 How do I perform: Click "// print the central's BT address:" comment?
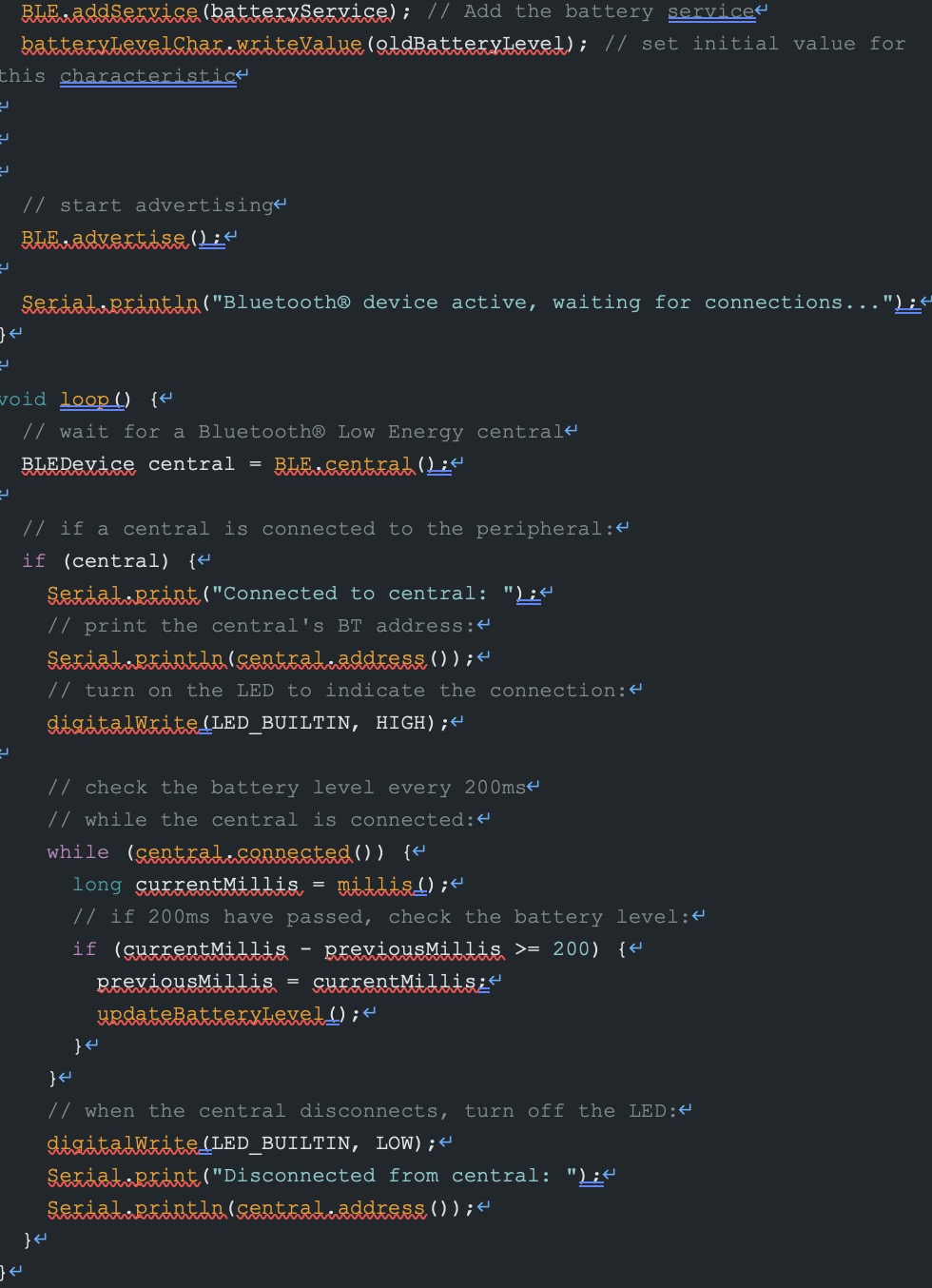[262, 626]
